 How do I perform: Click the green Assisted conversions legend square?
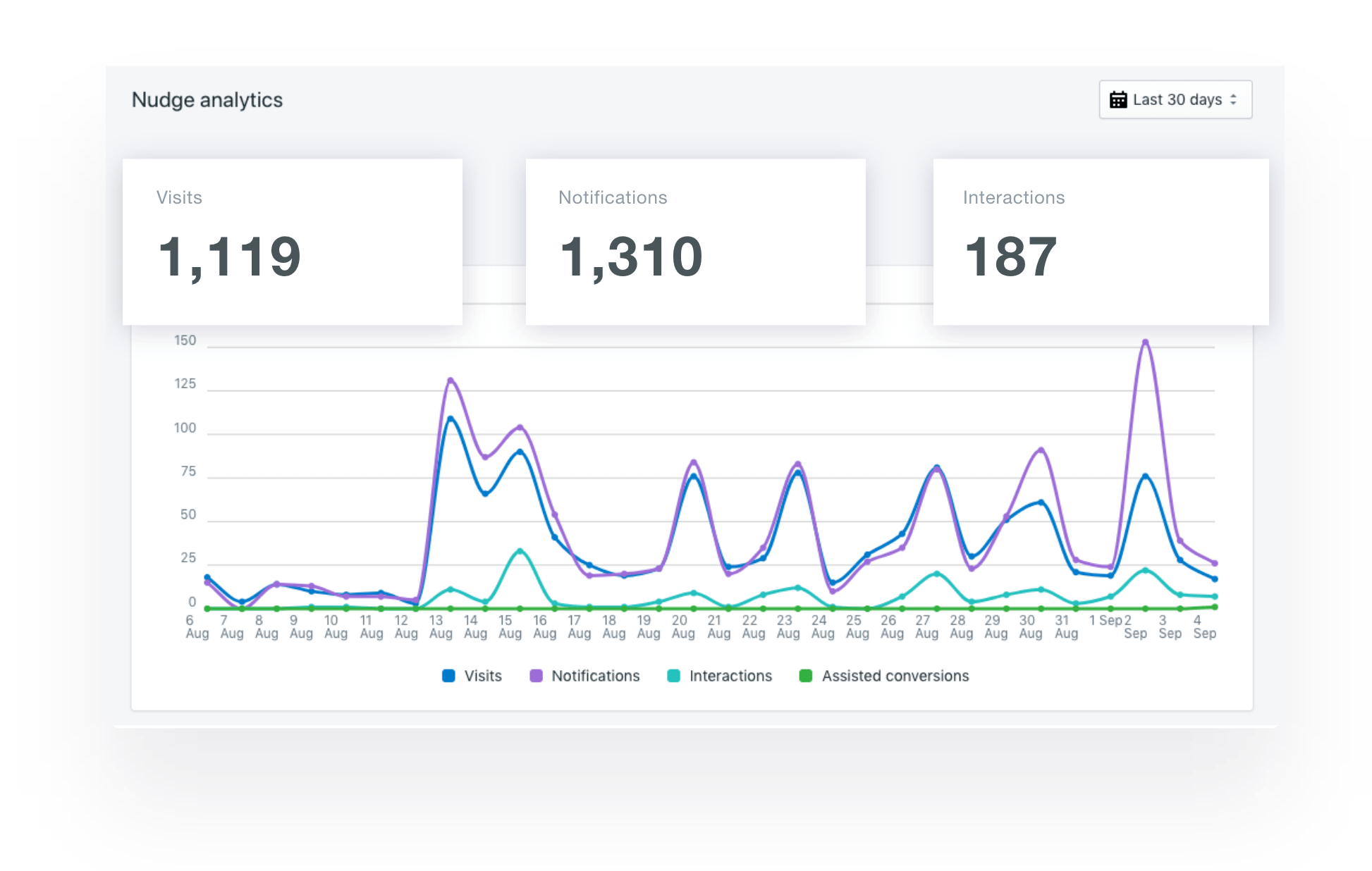click(805, 676)
